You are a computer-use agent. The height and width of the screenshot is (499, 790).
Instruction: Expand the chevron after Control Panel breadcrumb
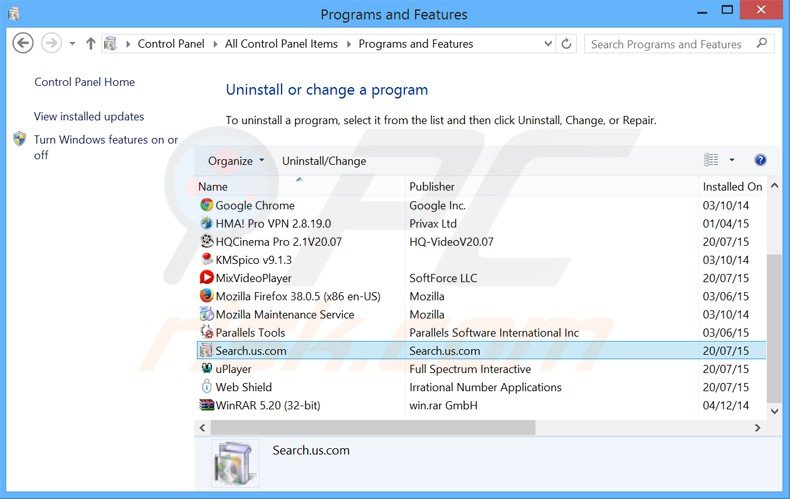click(x=215, y=44)
